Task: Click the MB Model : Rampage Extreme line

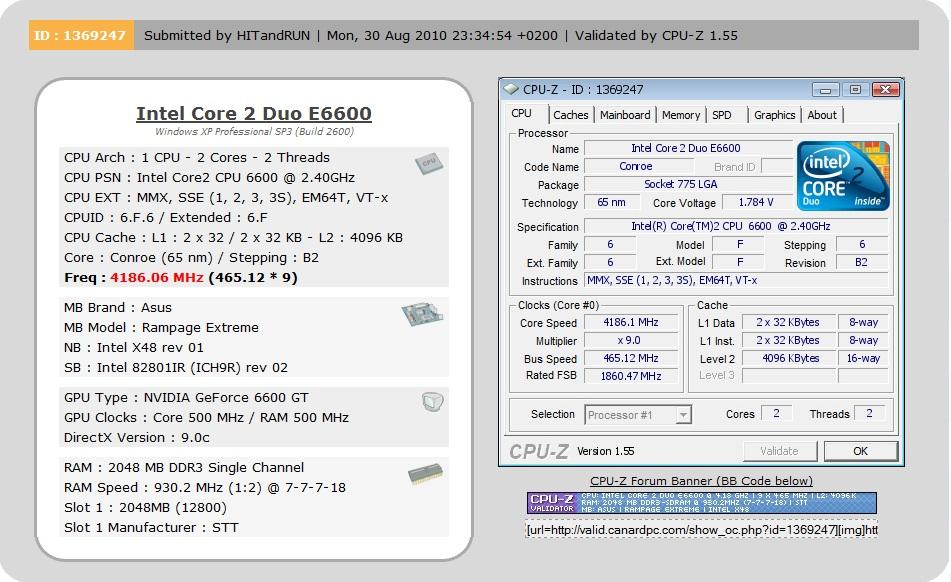Action: pyautogui.click(x=161, y=327)
